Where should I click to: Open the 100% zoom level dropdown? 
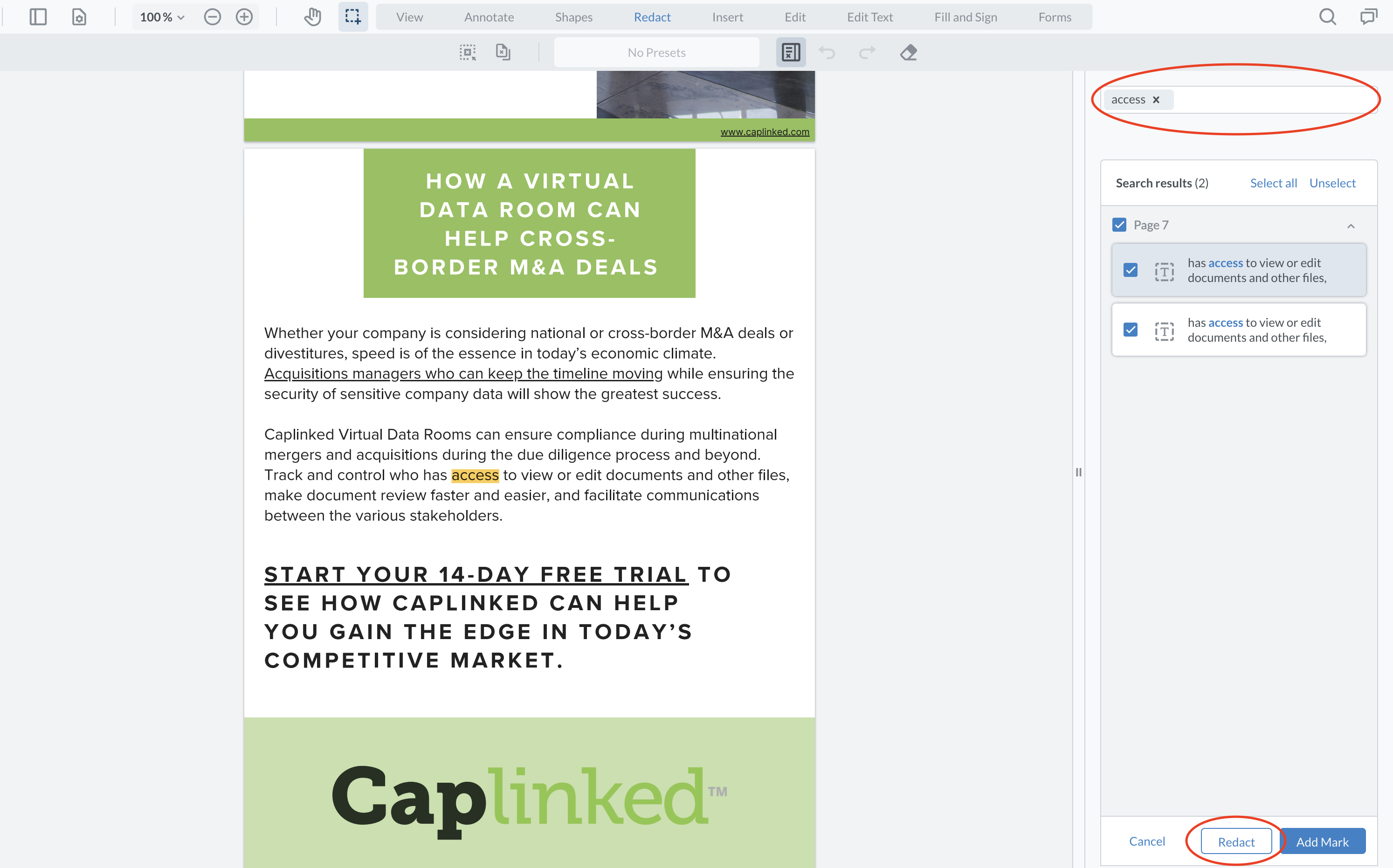(x=162, y=17)
